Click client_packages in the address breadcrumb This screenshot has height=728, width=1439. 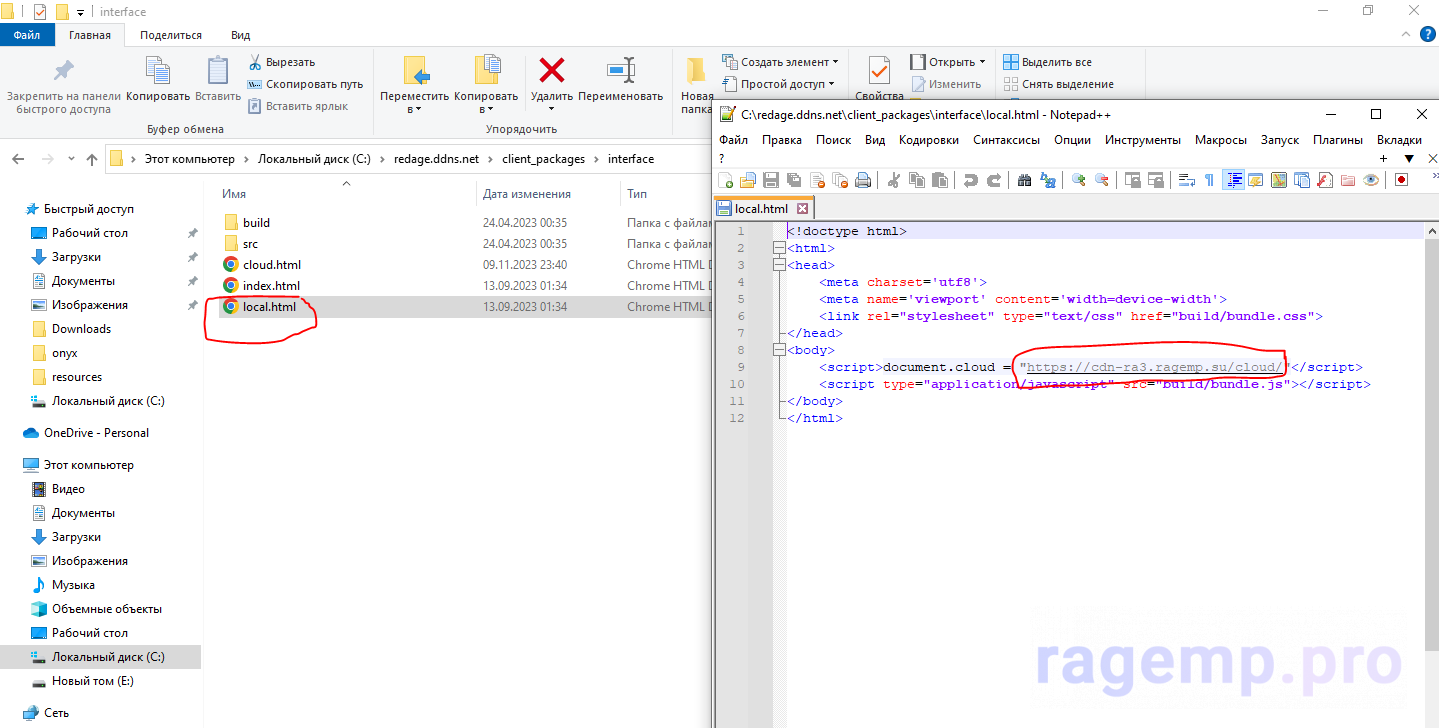pos(543,159)
